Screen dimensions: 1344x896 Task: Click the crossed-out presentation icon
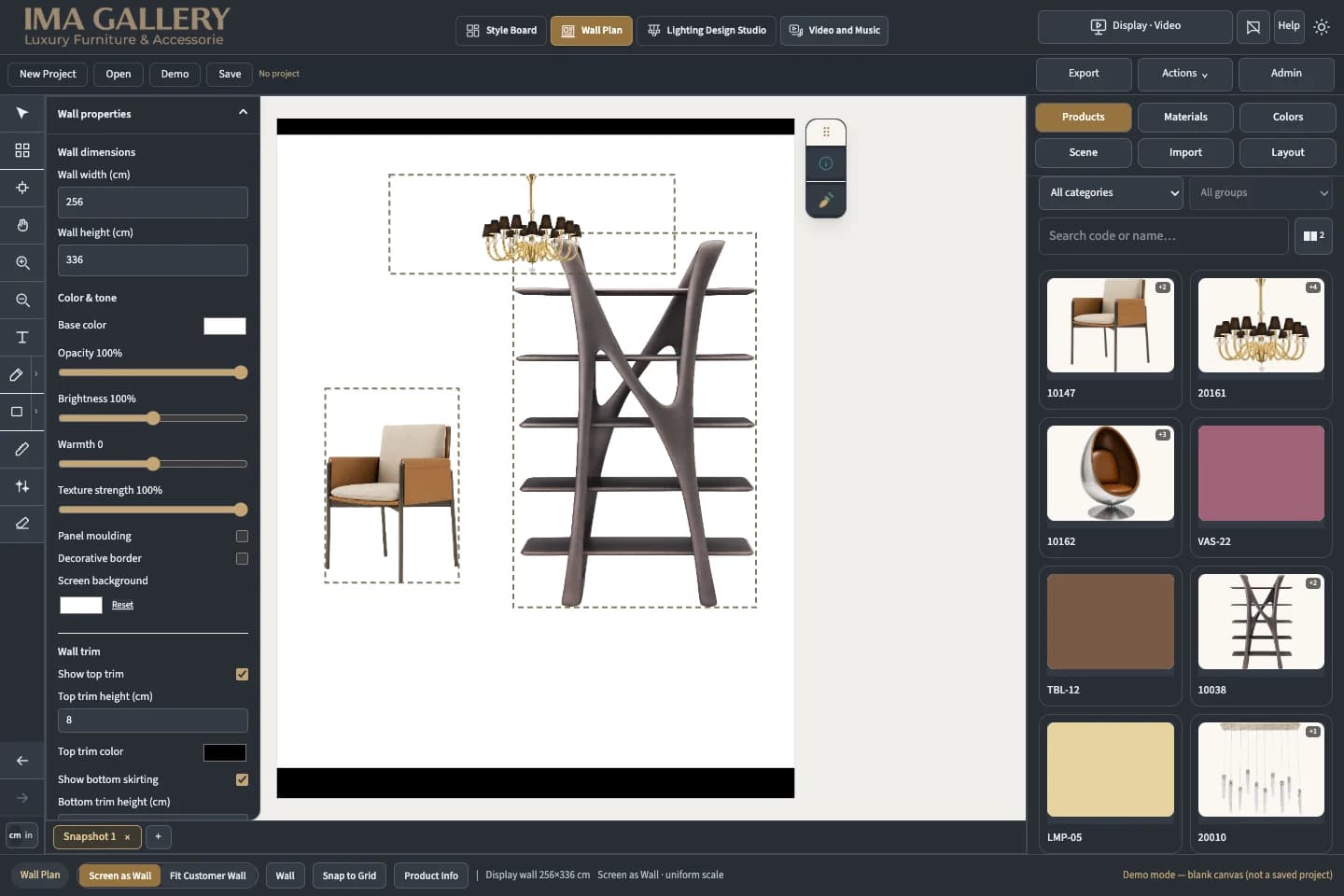pyautogui.click(x=1253, y=27)
